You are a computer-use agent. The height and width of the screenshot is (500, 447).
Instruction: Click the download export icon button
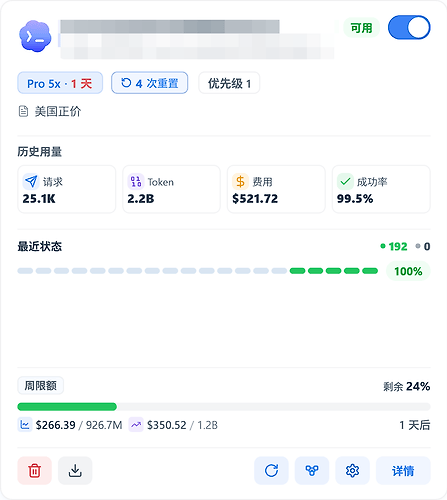click(x=75, y=471)
